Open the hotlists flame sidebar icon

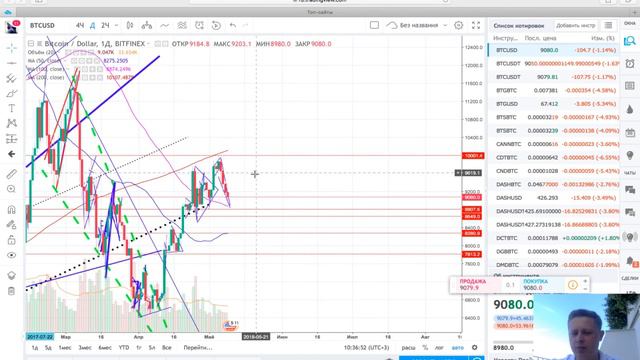pos(630,109)
